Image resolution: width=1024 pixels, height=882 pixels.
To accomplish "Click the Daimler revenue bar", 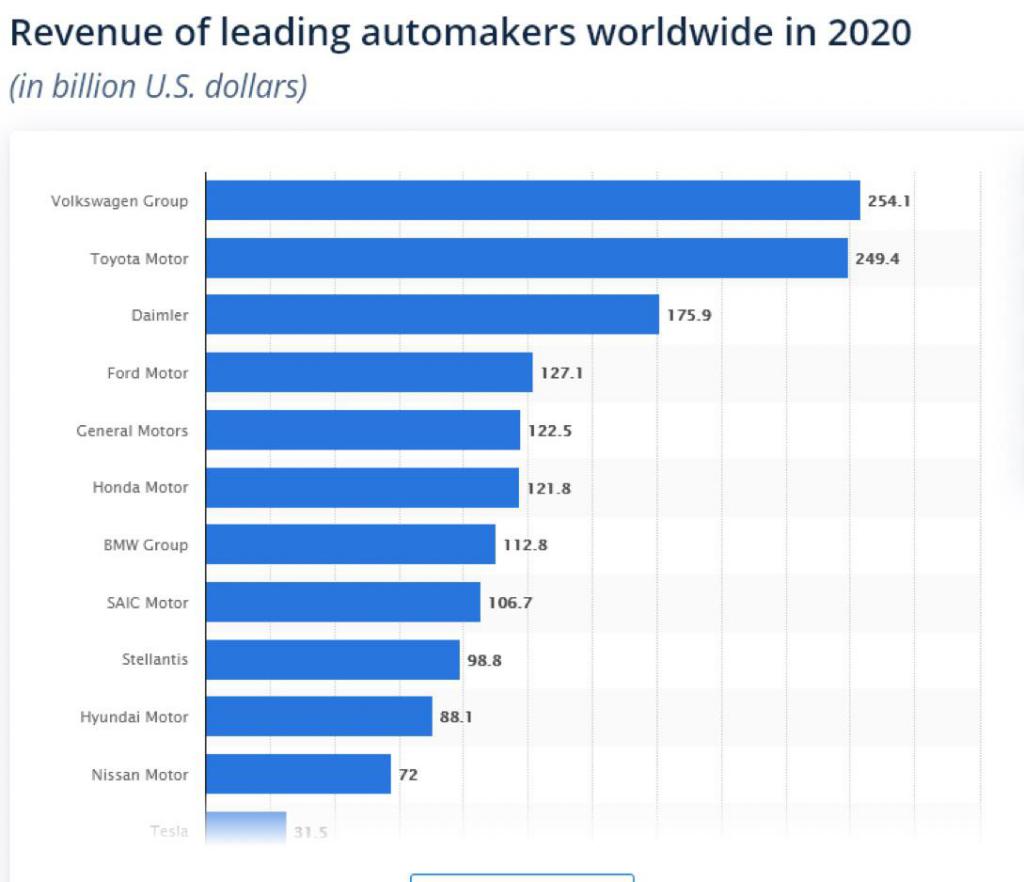I will tap(432, 315).
